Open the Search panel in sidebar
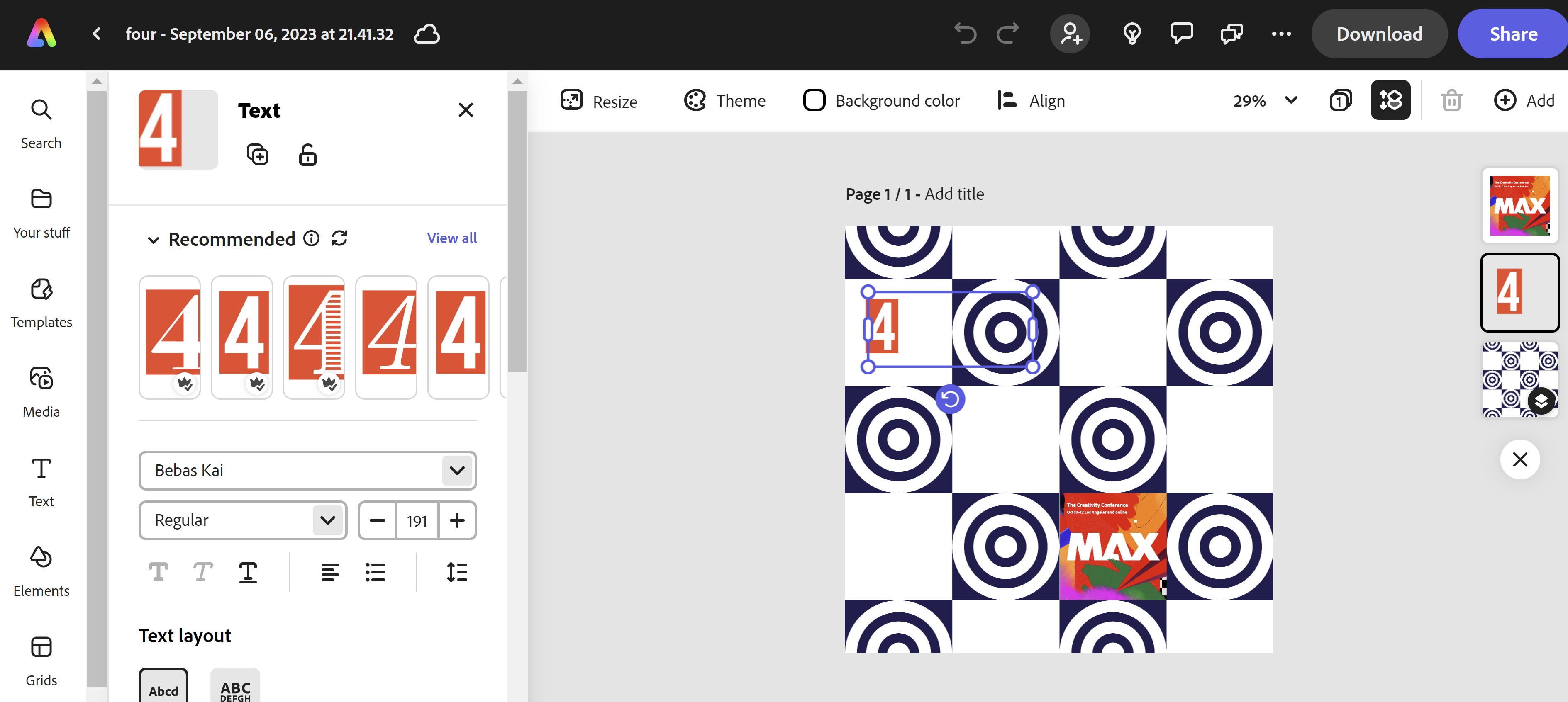Viewport: 1568px width, 702px height. 41,124
